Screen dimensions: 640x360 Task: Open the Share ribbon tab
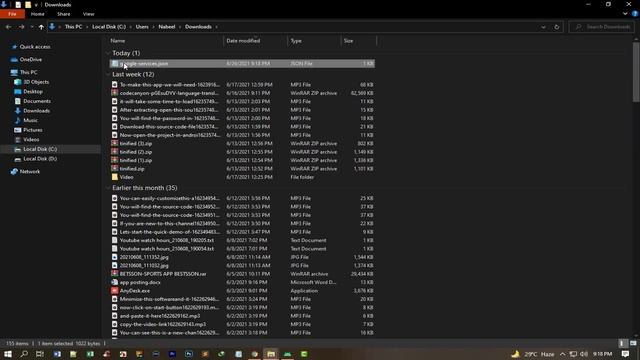point(64,14)
